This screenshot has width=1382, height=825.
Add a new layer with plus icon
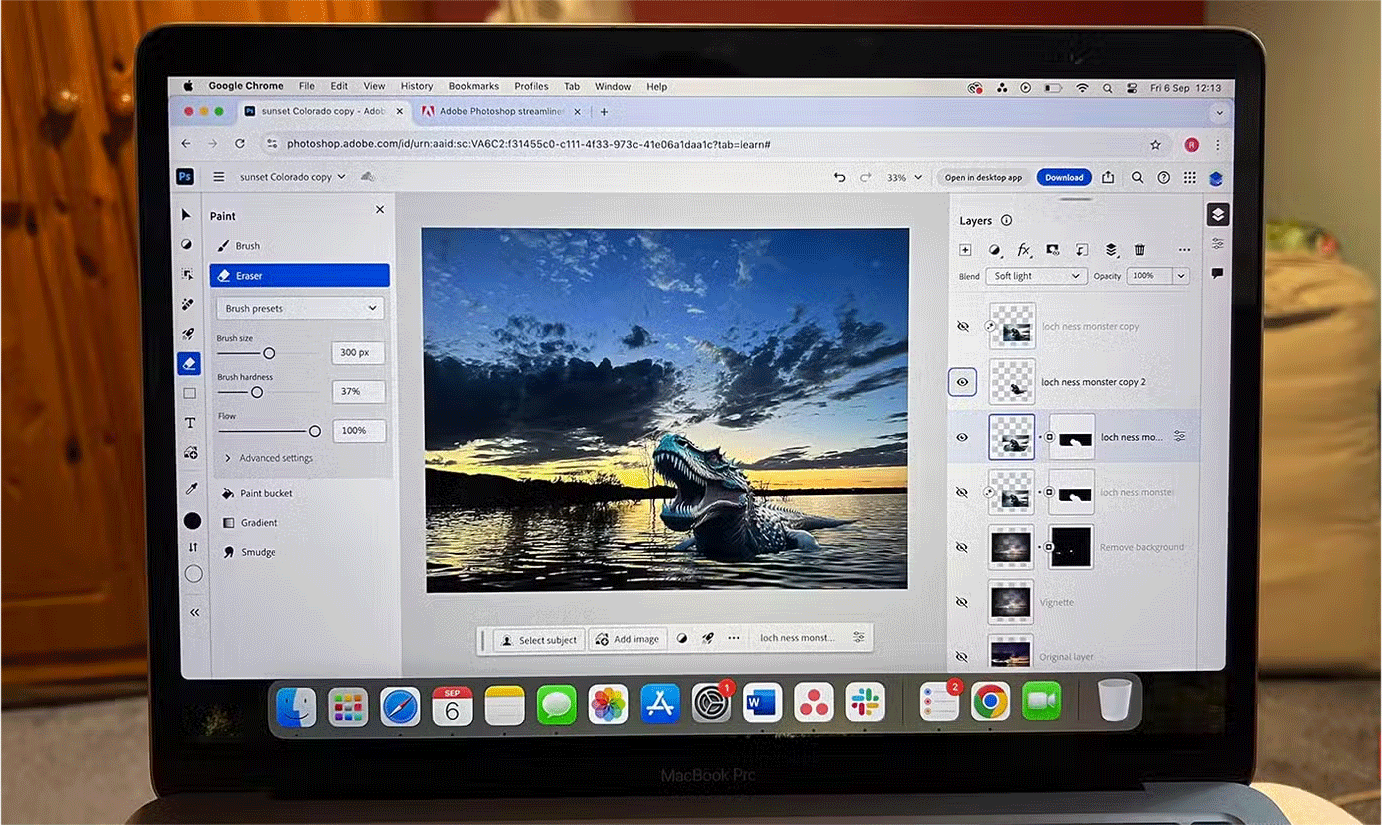(965, 250)
